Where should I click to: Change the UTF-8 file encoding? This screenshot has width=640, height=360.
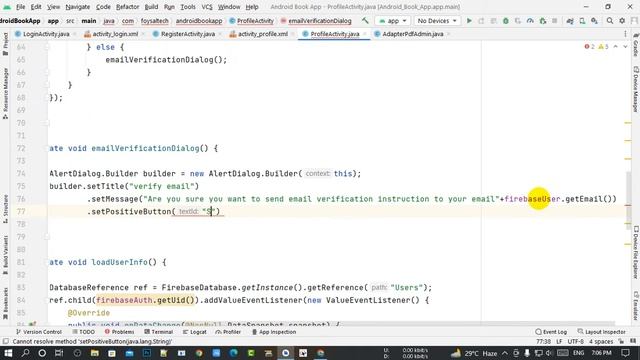[576, 341]
